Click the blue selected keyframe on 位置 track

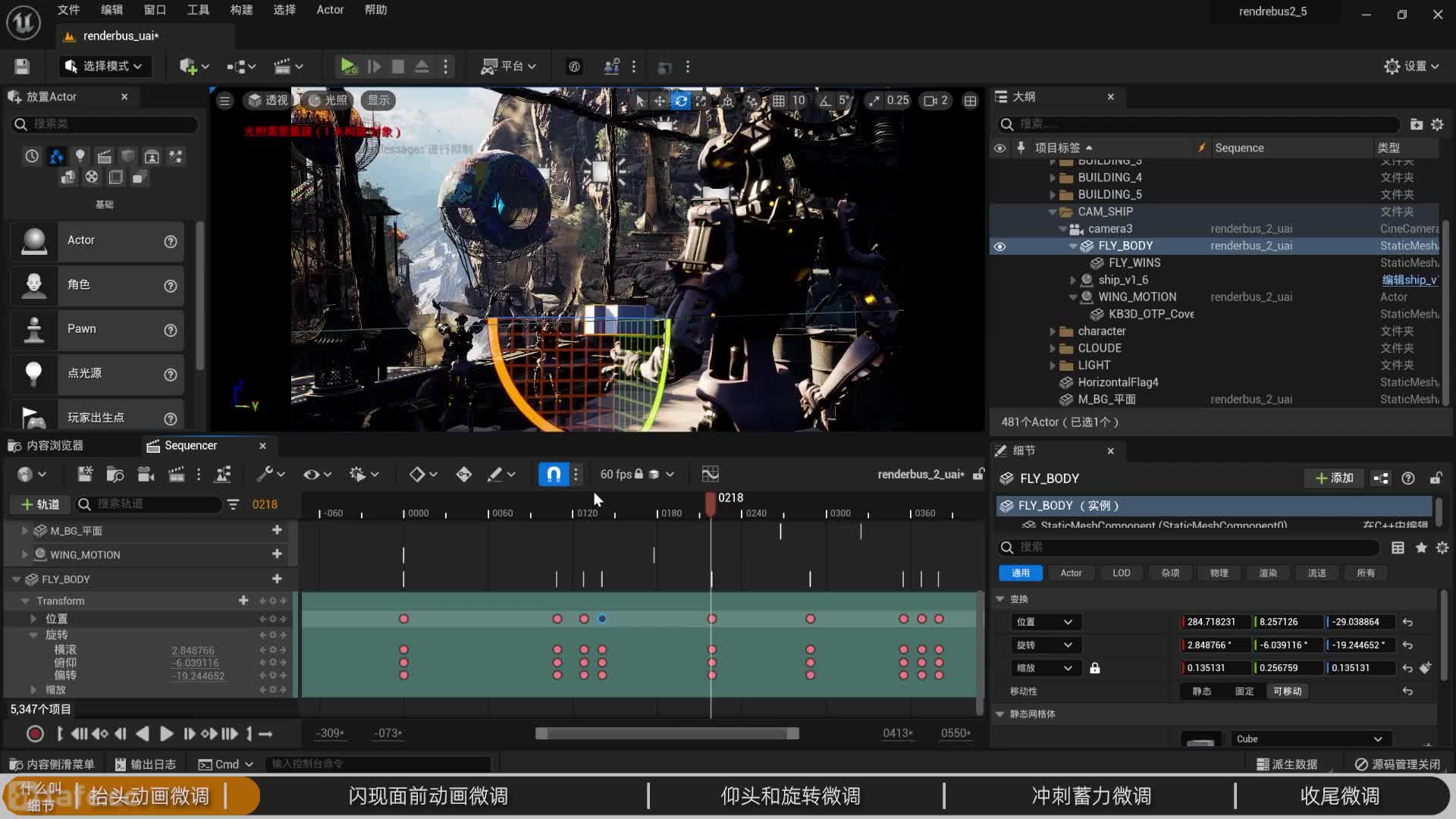click(x=602, y=620)
